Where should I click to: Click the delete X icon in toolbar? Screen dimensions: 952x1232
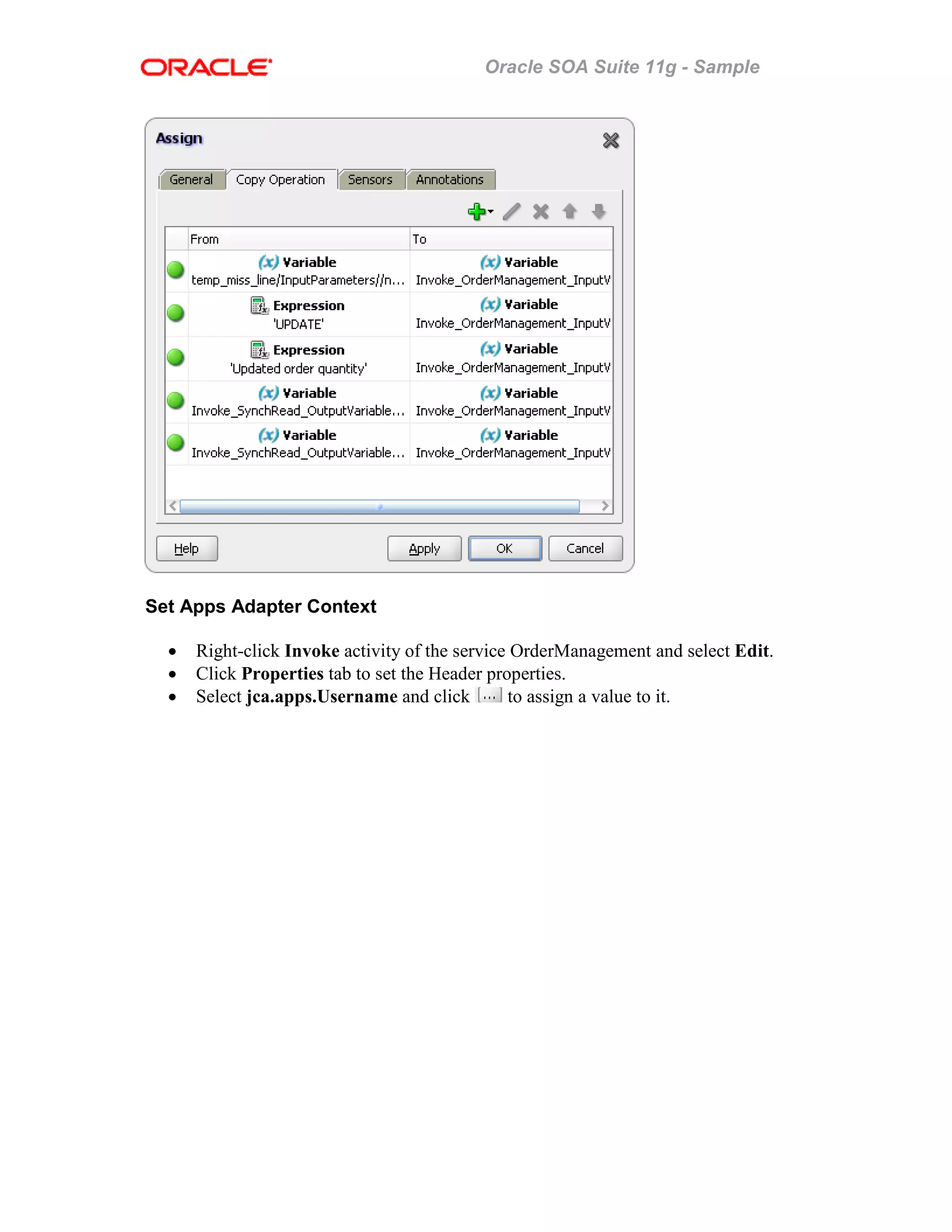point(541,212)
